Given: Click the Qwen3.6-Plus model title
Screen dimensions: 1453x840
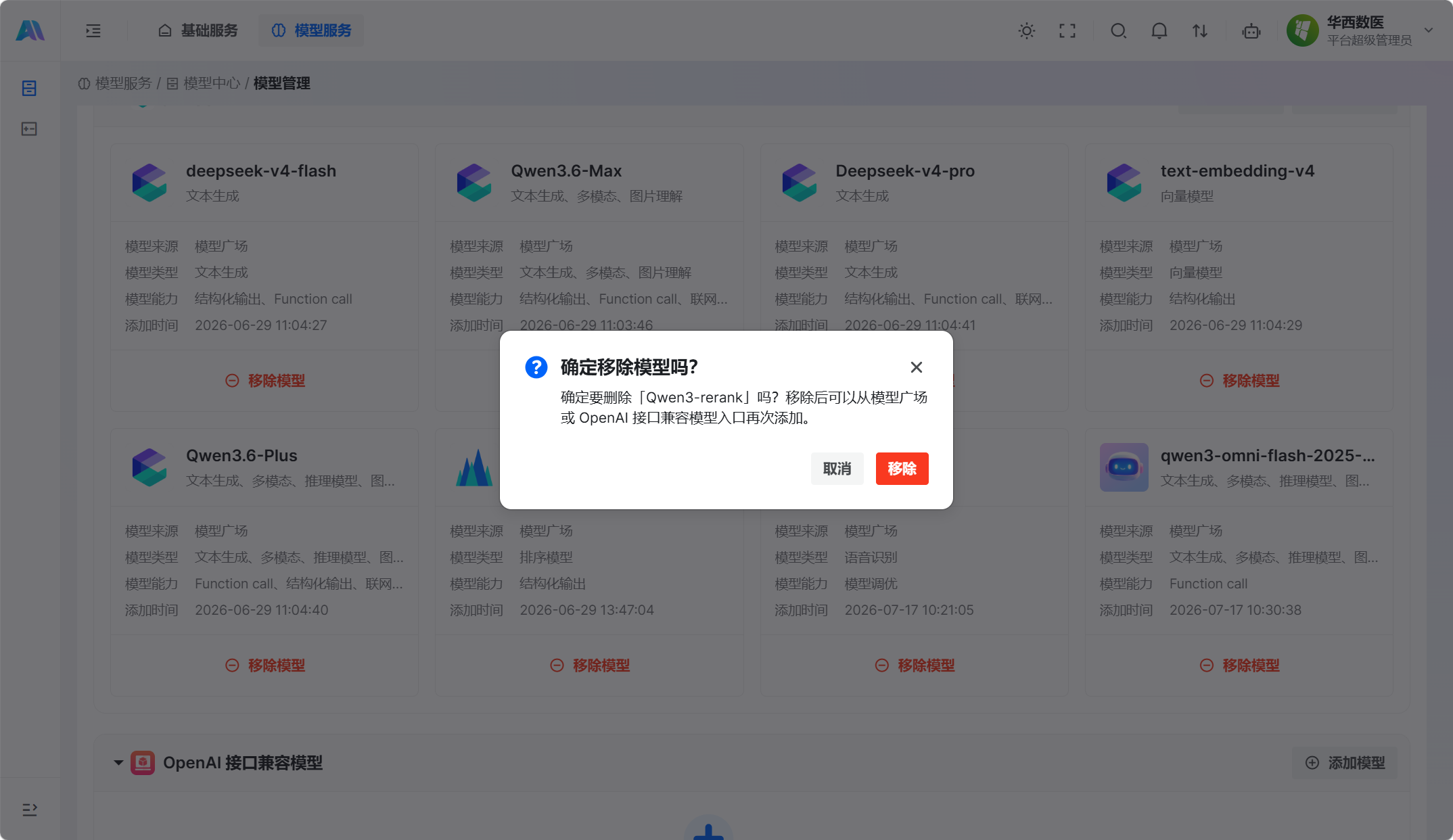Looking at the screenshot, I should [x=241, y=456].
